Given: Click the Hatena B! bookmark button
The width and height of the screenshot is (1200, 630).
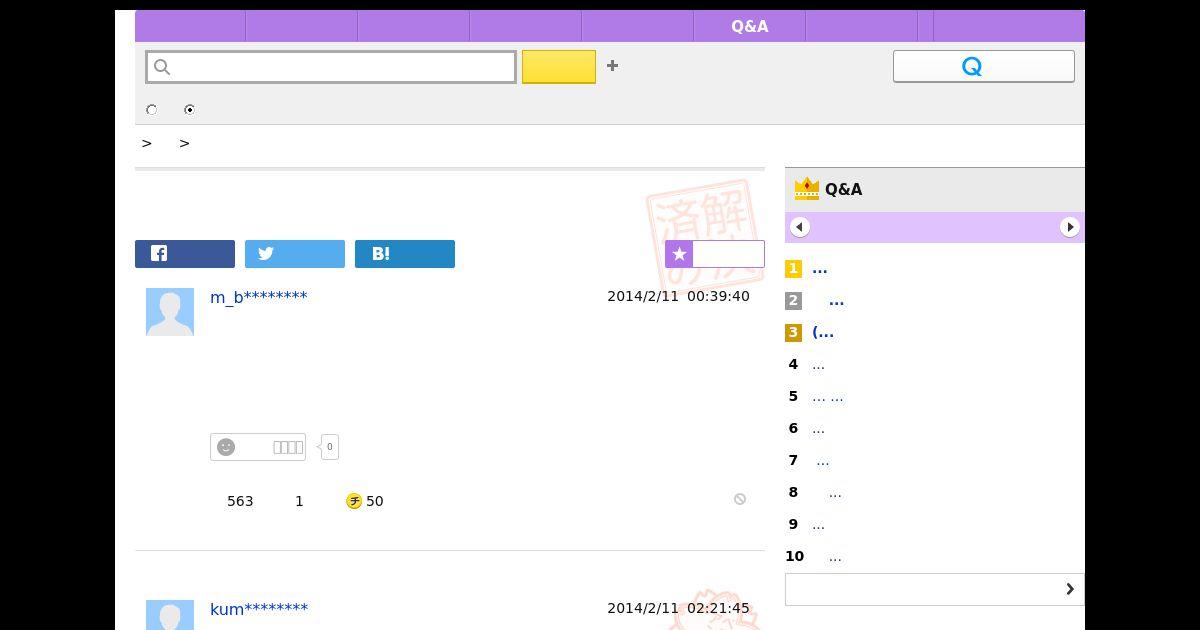Looking at the screenshot, I should 405,254.
